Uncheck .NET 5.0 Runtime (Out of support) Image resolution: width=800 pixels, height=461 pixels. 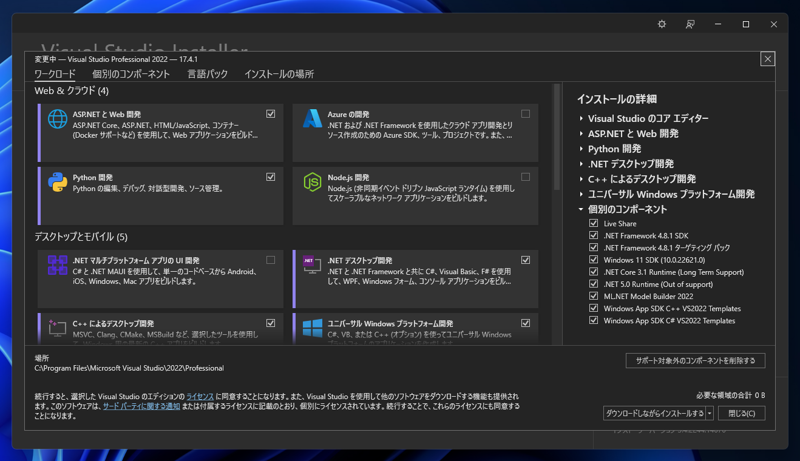[593, 284]
